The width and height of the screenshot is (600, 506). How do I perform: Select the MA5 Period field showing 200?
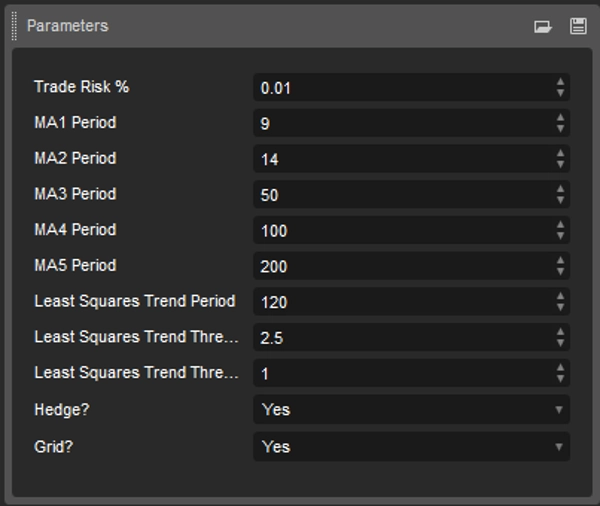[x=400, y=266]
